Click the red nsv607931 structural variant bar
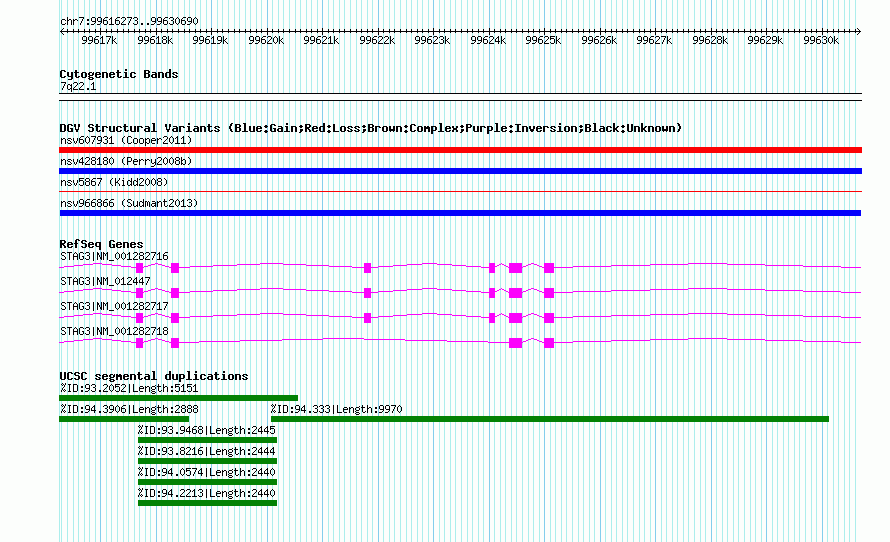Image resolution: width=890 pixels, height=542 pixels. coord(460,150)
